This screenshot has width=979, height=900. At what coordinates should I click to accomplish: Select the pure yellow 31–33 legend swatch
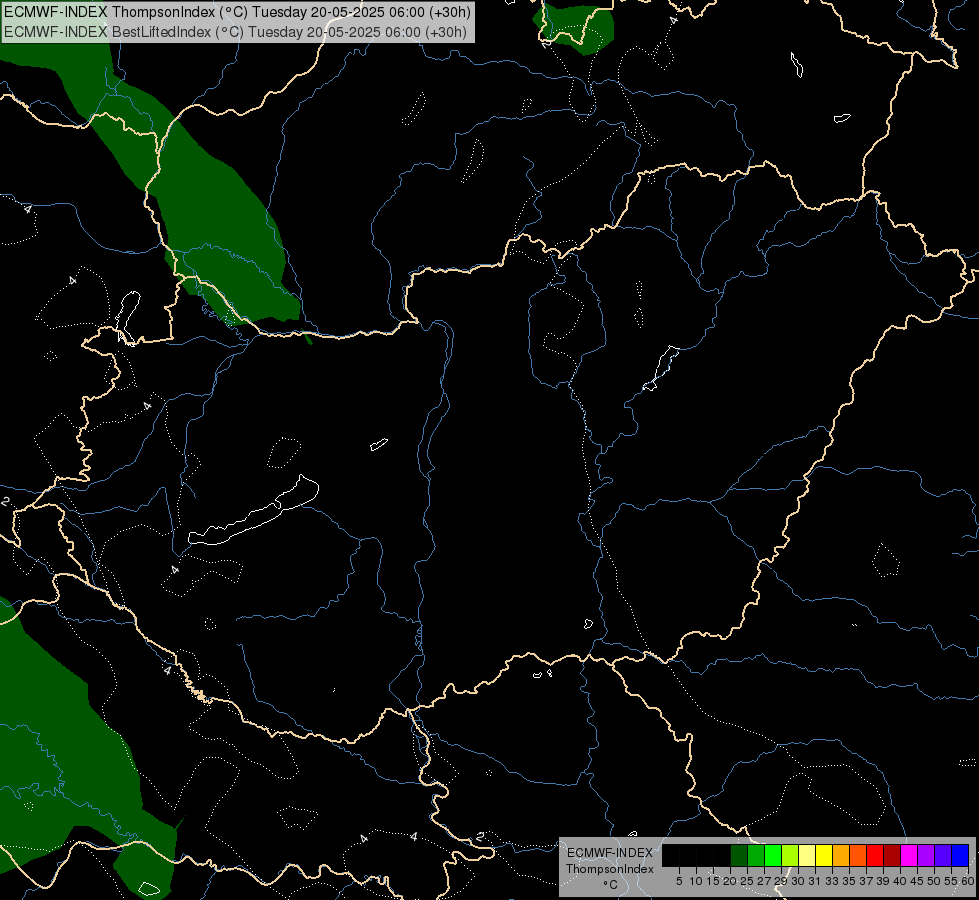(824, 855)
